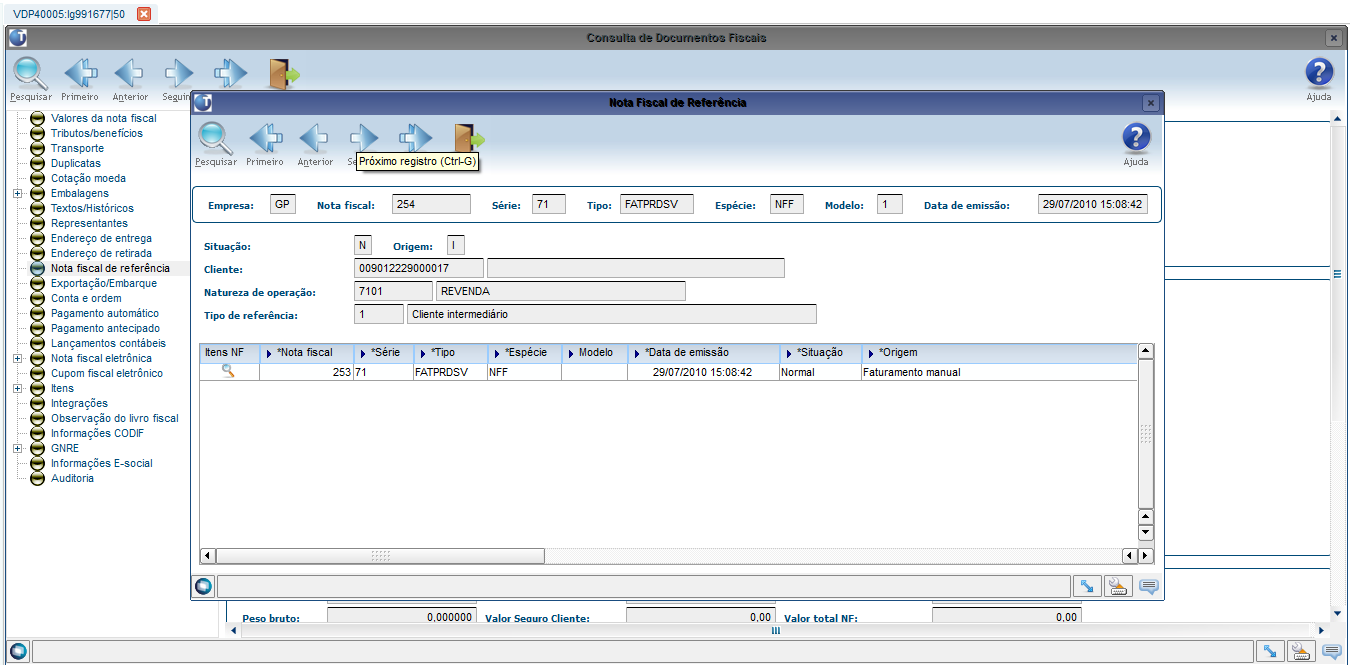Open Lançamentos contábeis tree item
This screenshot has width=1350, height=665.
tap(108, 343)
